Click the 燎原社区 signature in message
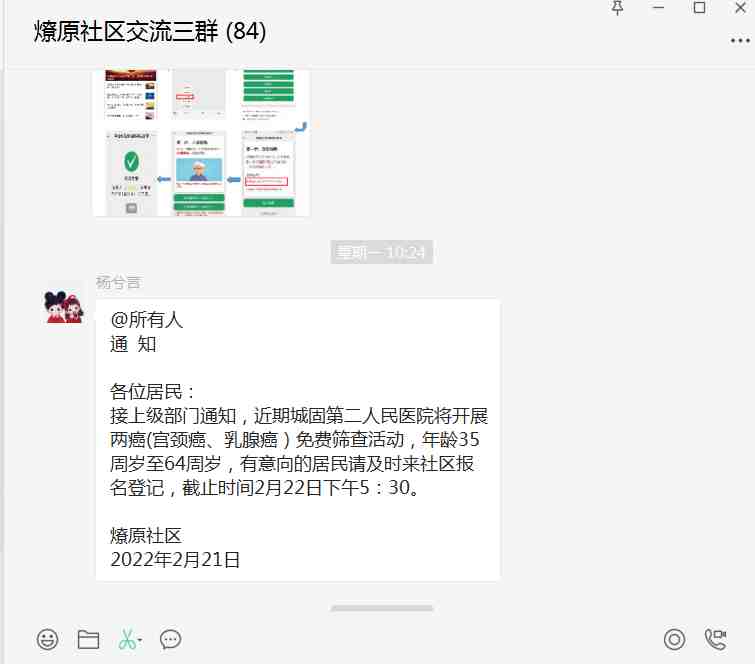Screen dimensions: 755x664 coord(146,536)
